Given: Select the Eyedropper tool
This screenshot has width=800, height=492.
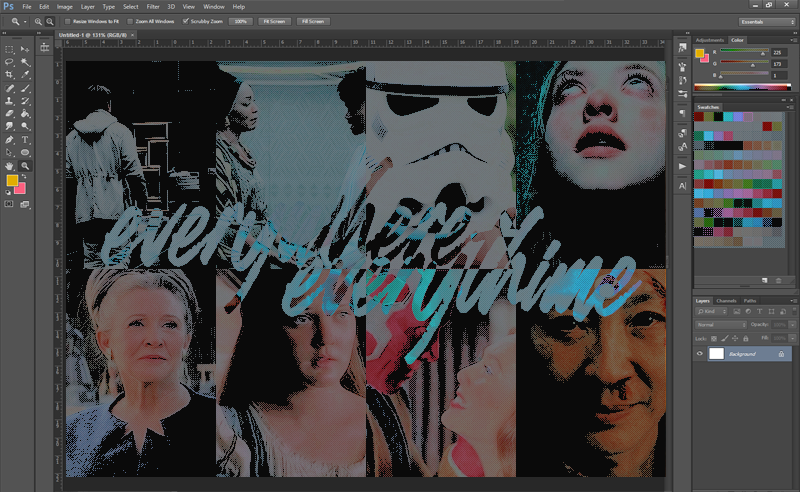Looking at the screenshot, I should [x=24, y=75].
